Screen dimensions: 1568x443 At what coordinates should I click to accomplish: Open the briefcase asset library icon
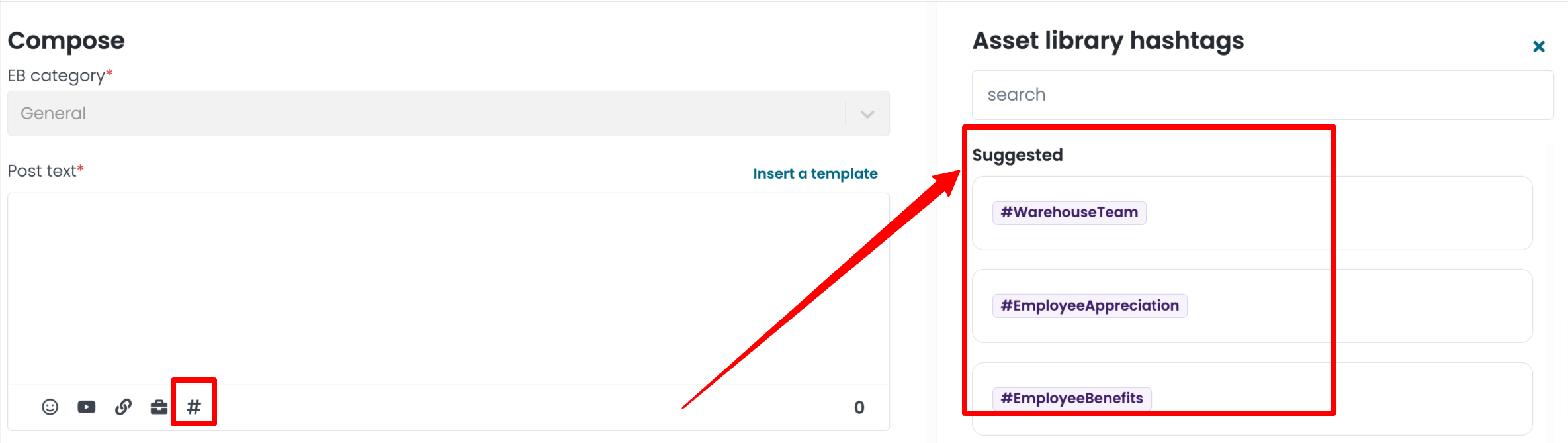pyautogui.click(x=159, y=407)
